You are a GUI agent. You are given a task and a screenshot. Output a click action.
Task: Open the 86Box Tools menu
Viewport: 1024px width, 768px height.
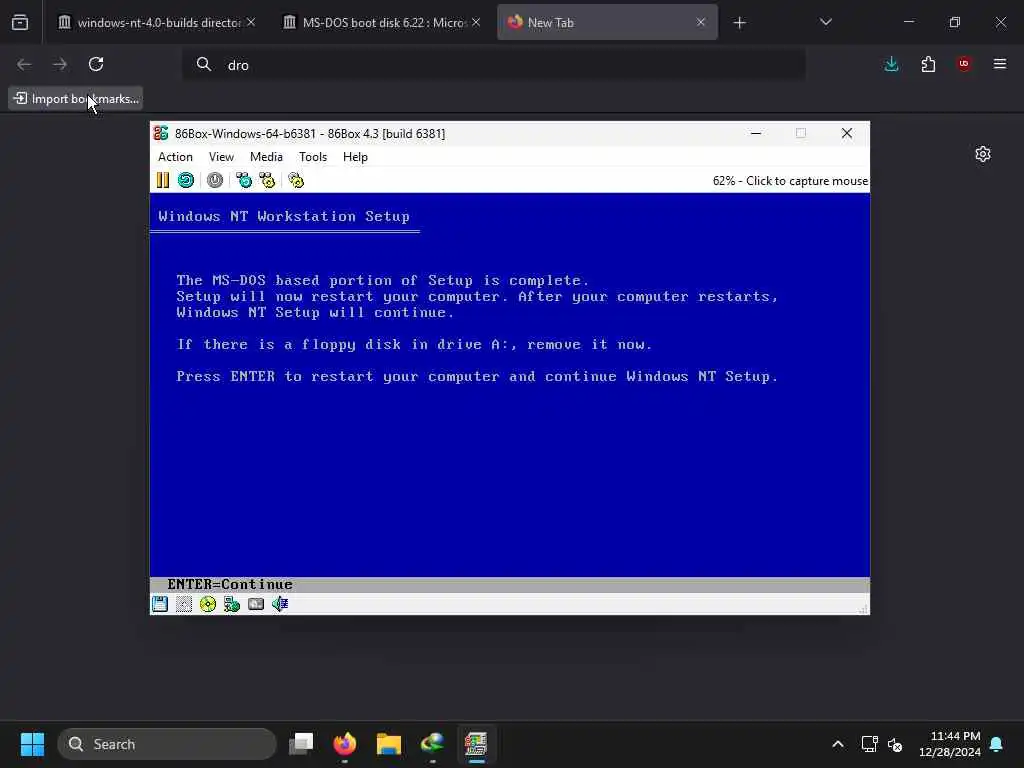click(x=313, y=157)
